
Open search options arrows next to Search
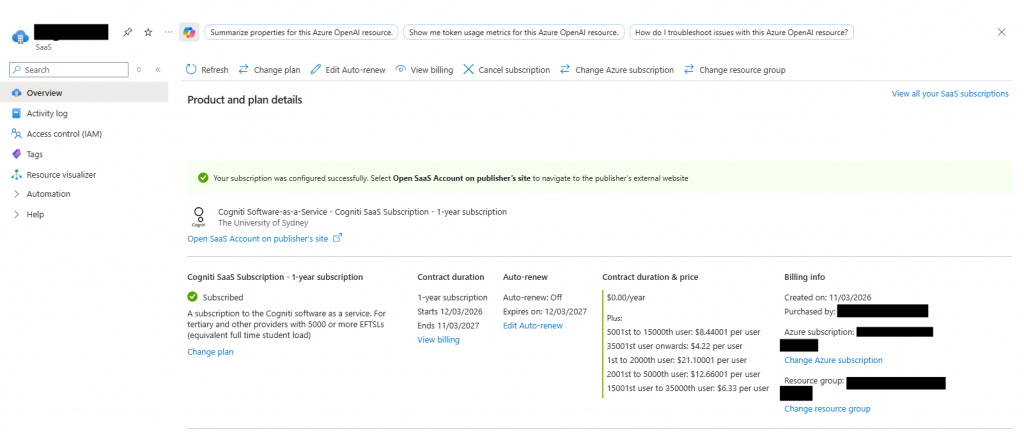tap(139, 70)
